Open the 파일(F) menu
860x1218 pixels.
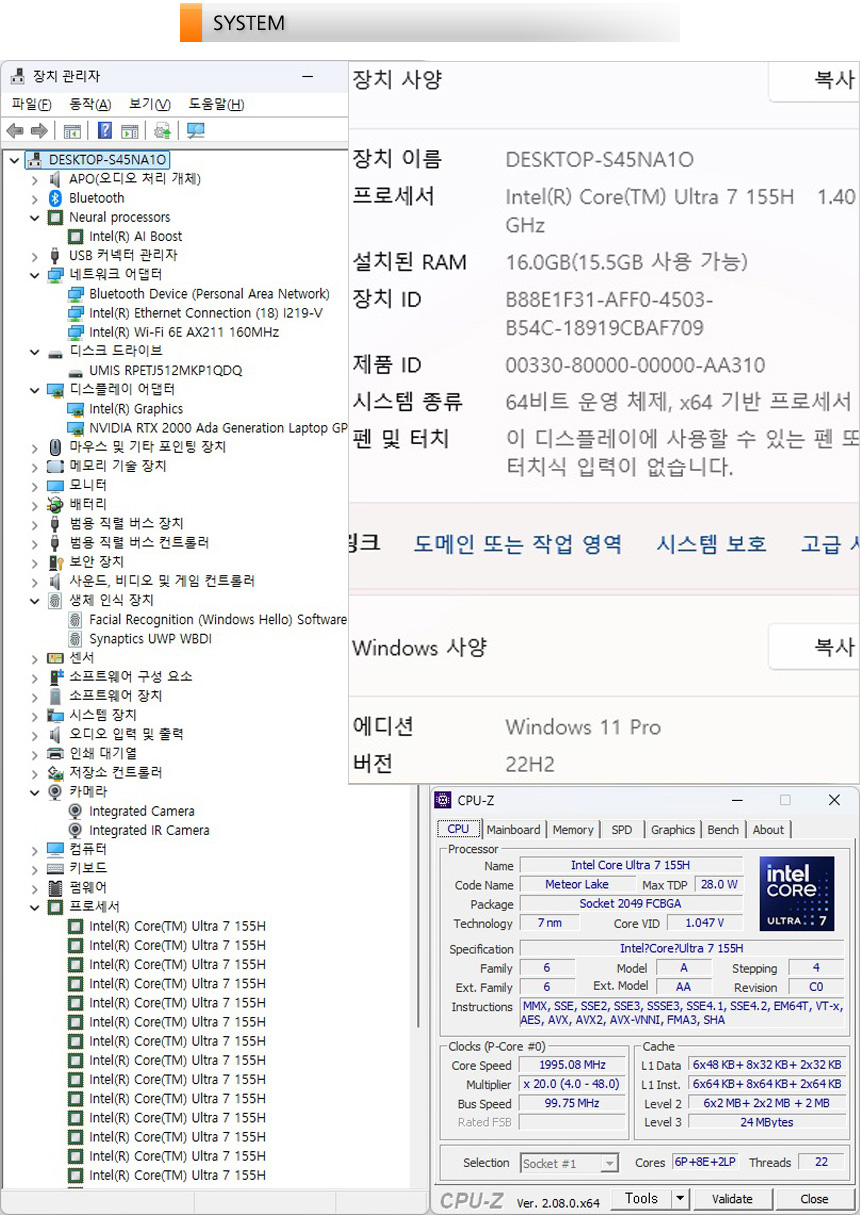31,104
